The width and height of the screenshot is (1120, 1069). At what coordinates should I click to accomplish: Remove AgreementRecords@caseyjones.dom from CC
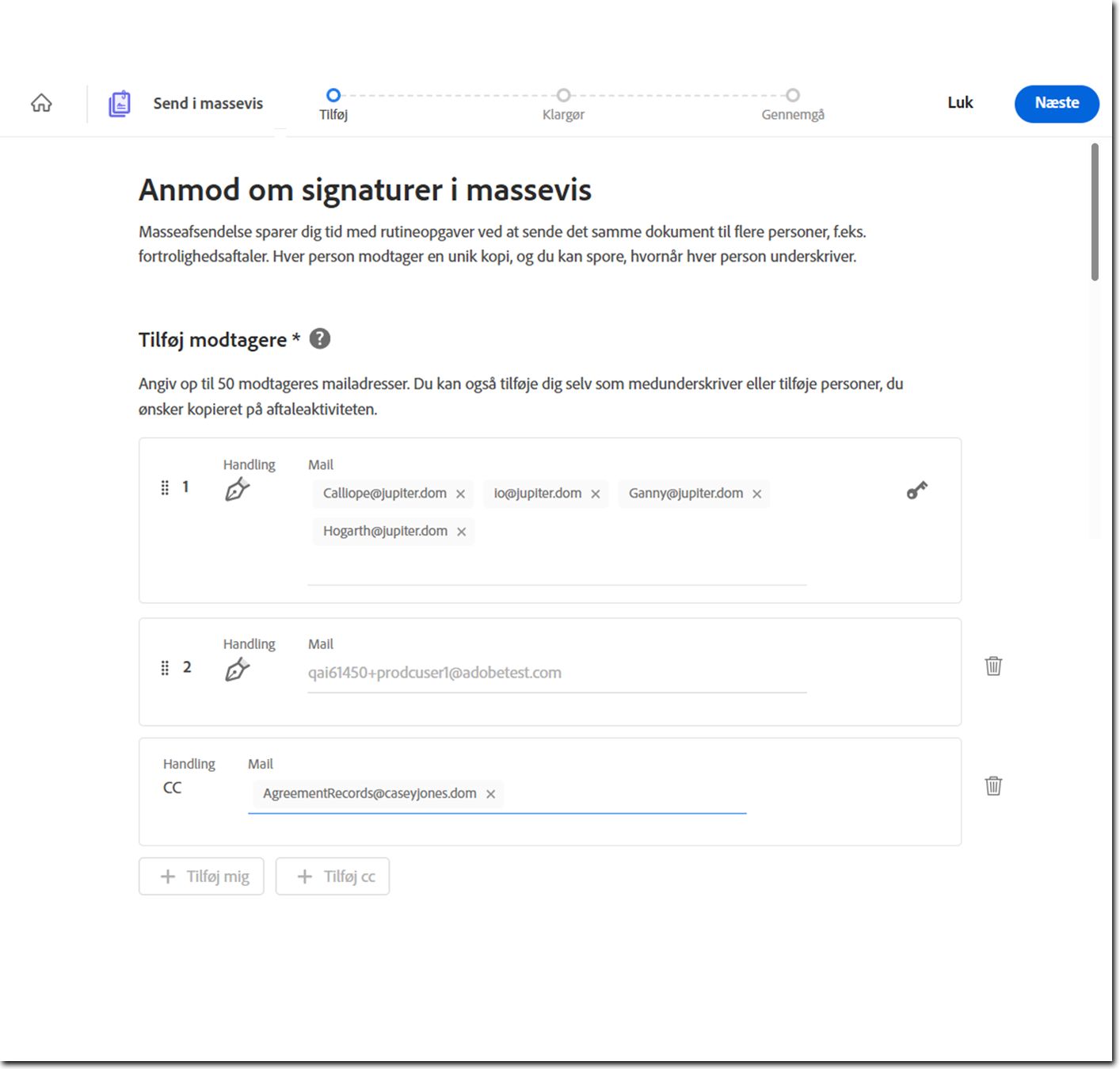(x=491, y=794)
